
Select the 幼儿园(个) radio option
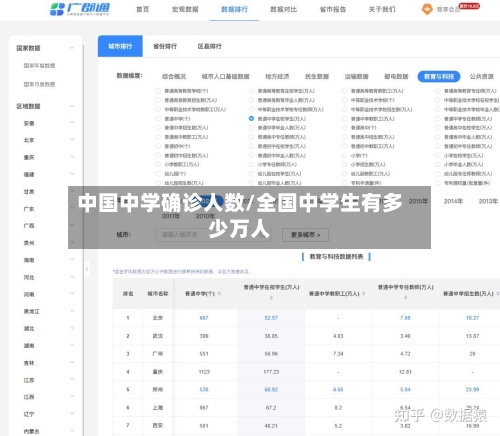158,174
